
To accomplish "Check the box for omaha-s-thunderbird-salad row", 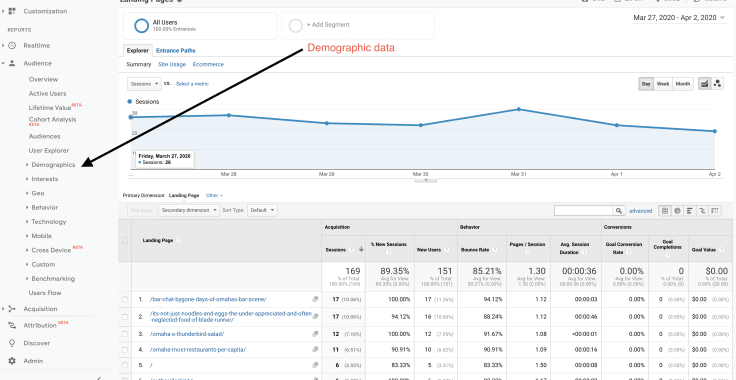I will click(125, 334).
